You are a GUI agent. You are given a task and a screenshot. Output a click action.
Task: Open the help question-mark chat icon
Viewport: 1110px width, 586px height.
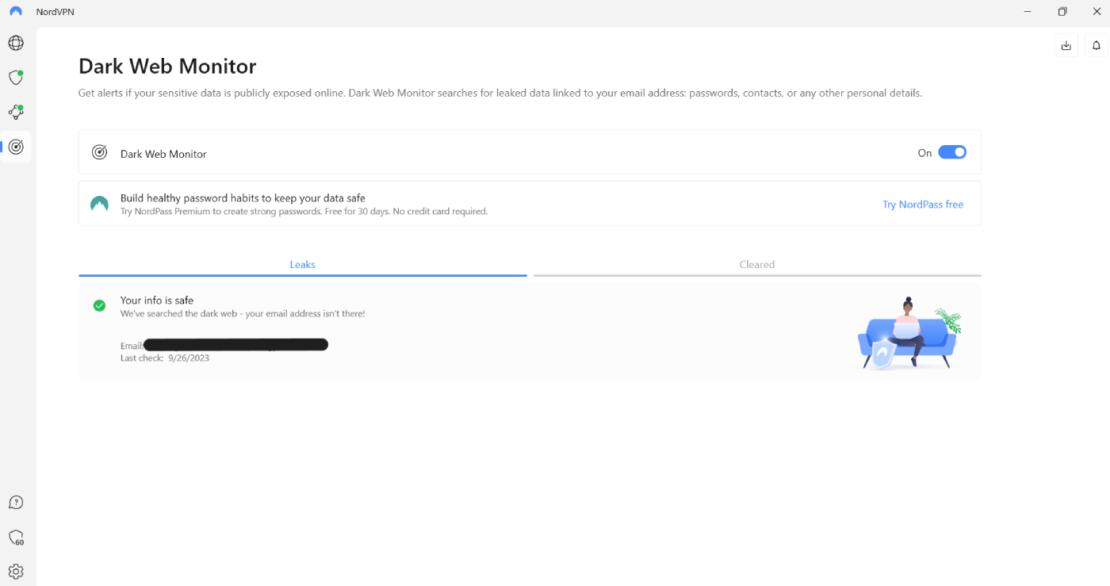[x=16, y=503]
